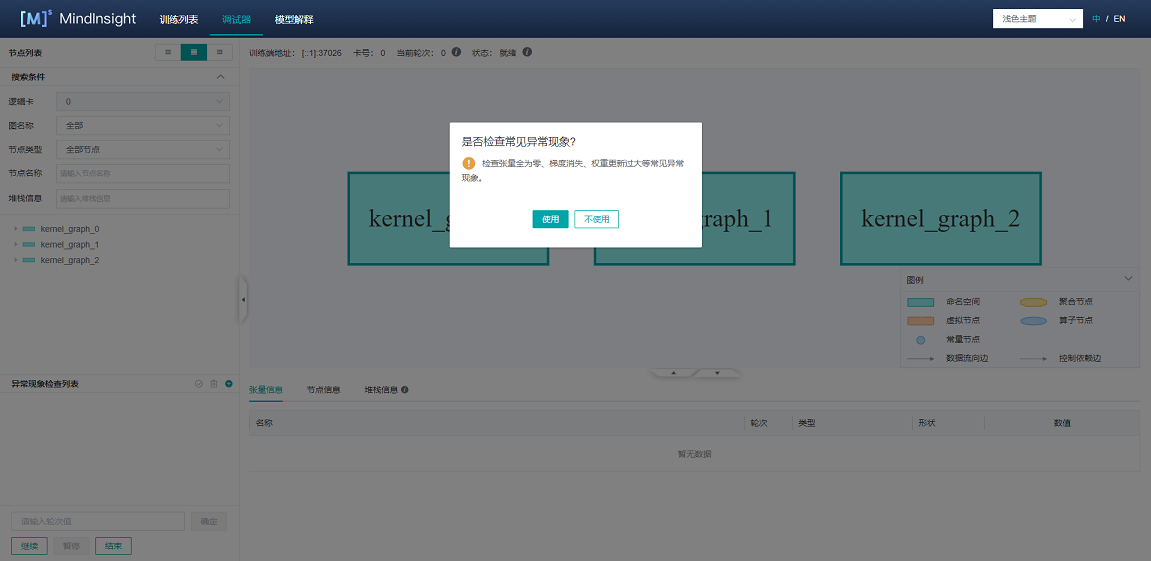
Task: Expand the kernel_graph_1 tree node
Action: point(15,244)
